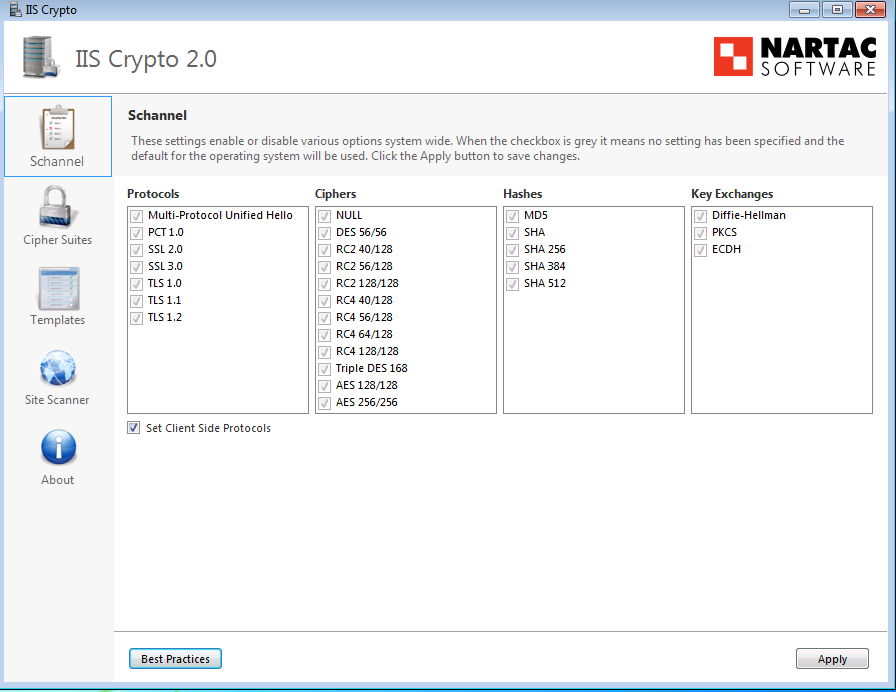Click the Schannel section heading
The image size is (896, 692).
pos(157,115)
